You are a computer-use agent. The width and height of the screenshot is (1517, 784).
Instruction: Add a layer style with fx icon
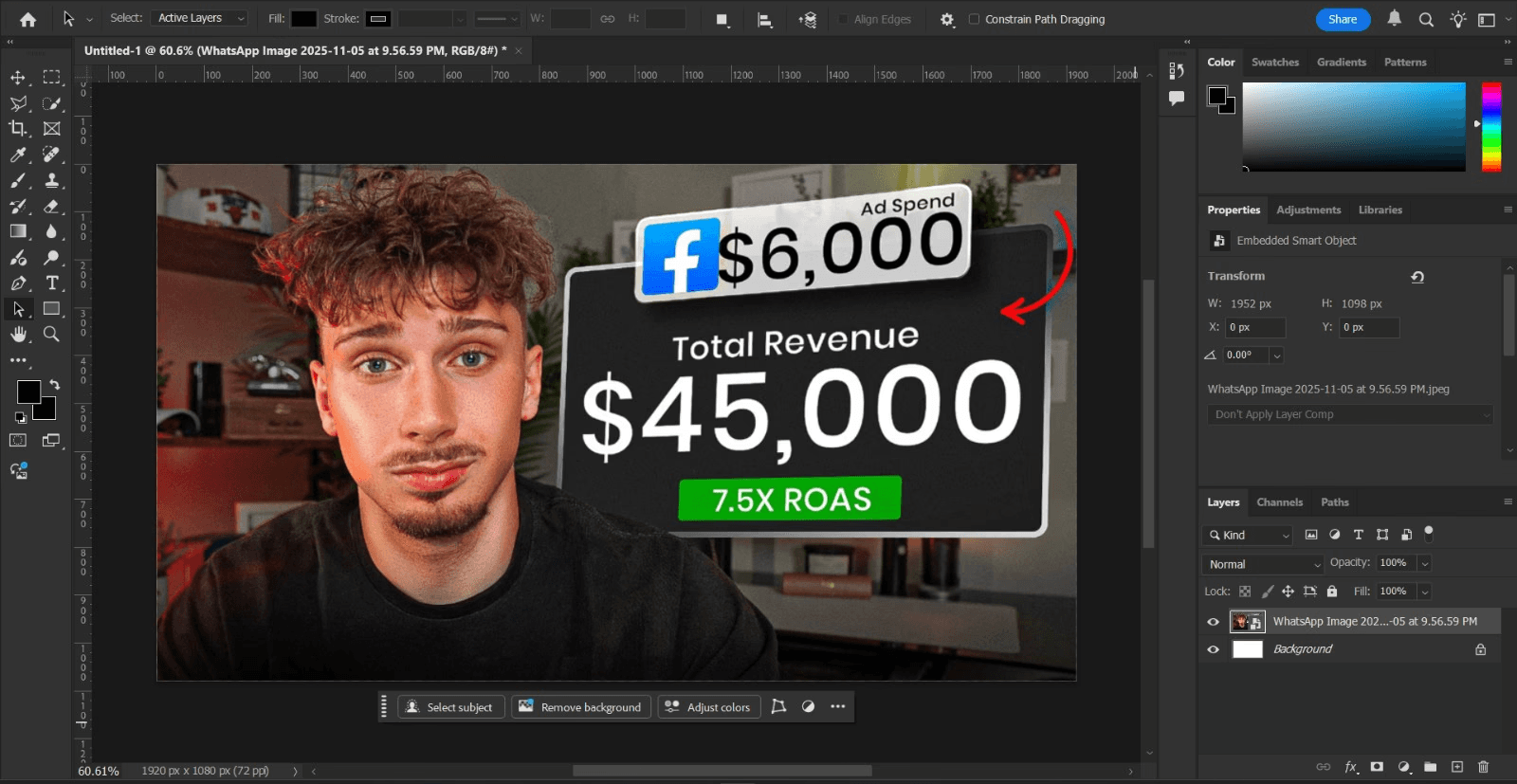click(x=1351, y=767)
